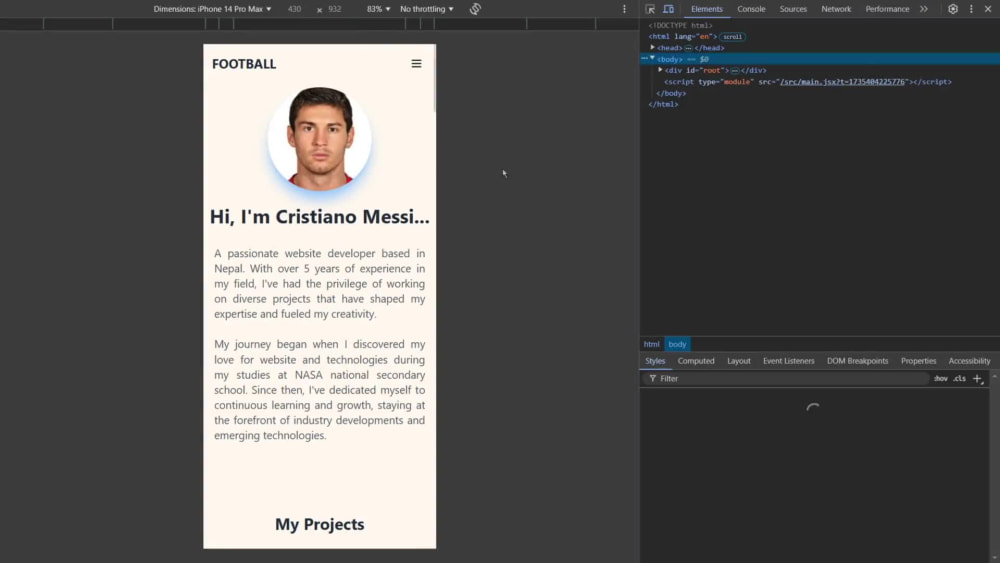Viewport: 1000px width, 563px height.
Task: Open device toolbar more options menu
Action: coord(624,9)
